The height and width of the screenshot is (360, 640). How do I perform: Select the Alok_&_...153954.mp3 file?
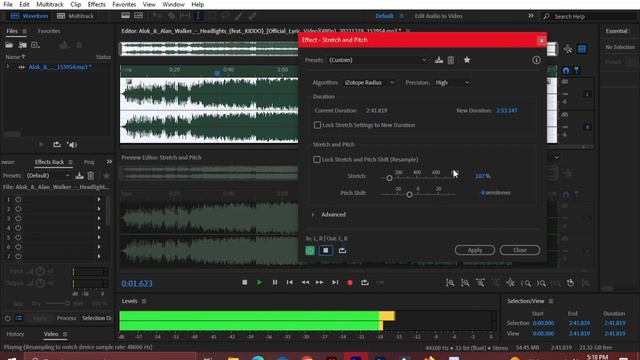pyautogui.click(x=60, y=67)
